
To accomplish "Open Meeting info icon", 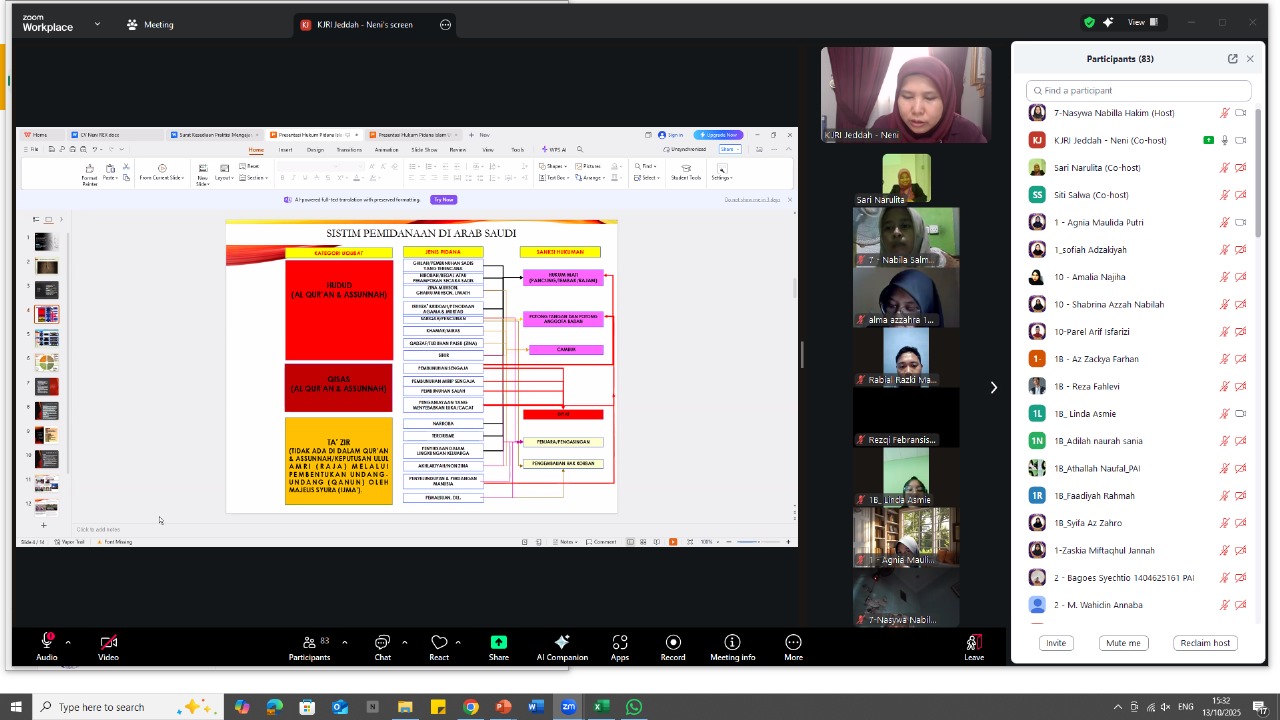I will coord(732,643).
